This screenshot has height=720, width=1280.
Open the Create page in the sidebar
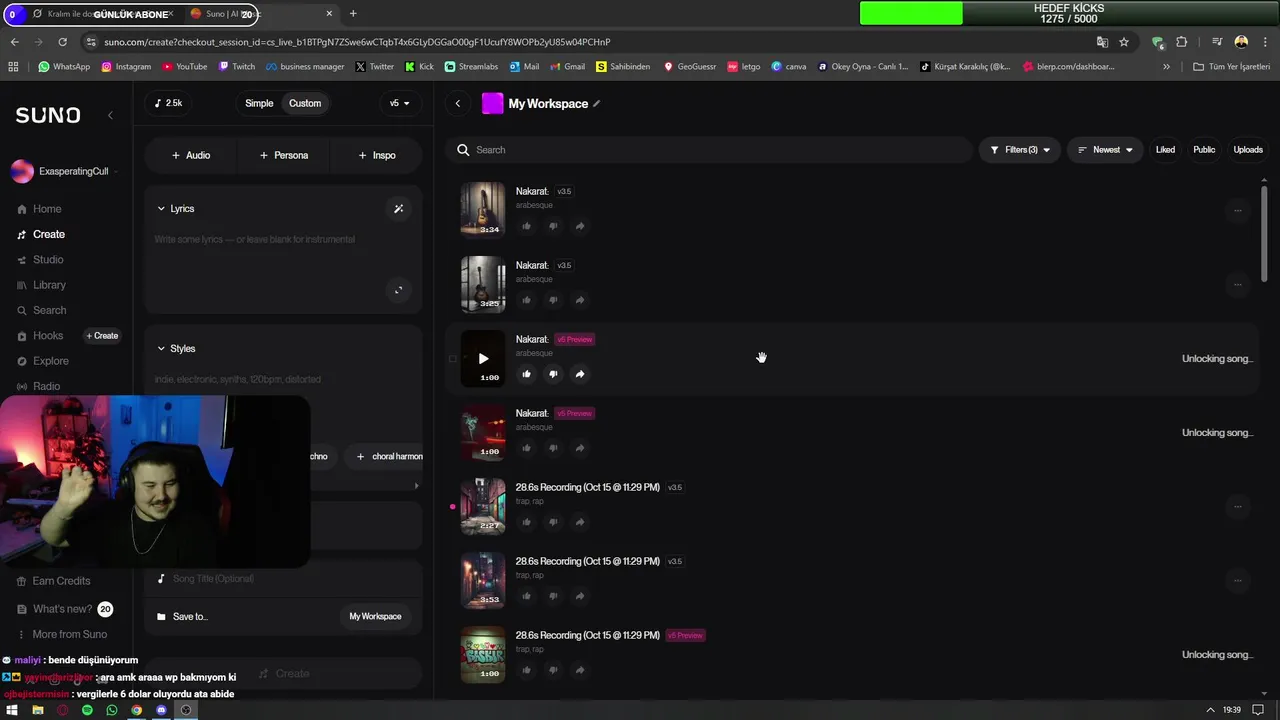(x=41, y=234)
